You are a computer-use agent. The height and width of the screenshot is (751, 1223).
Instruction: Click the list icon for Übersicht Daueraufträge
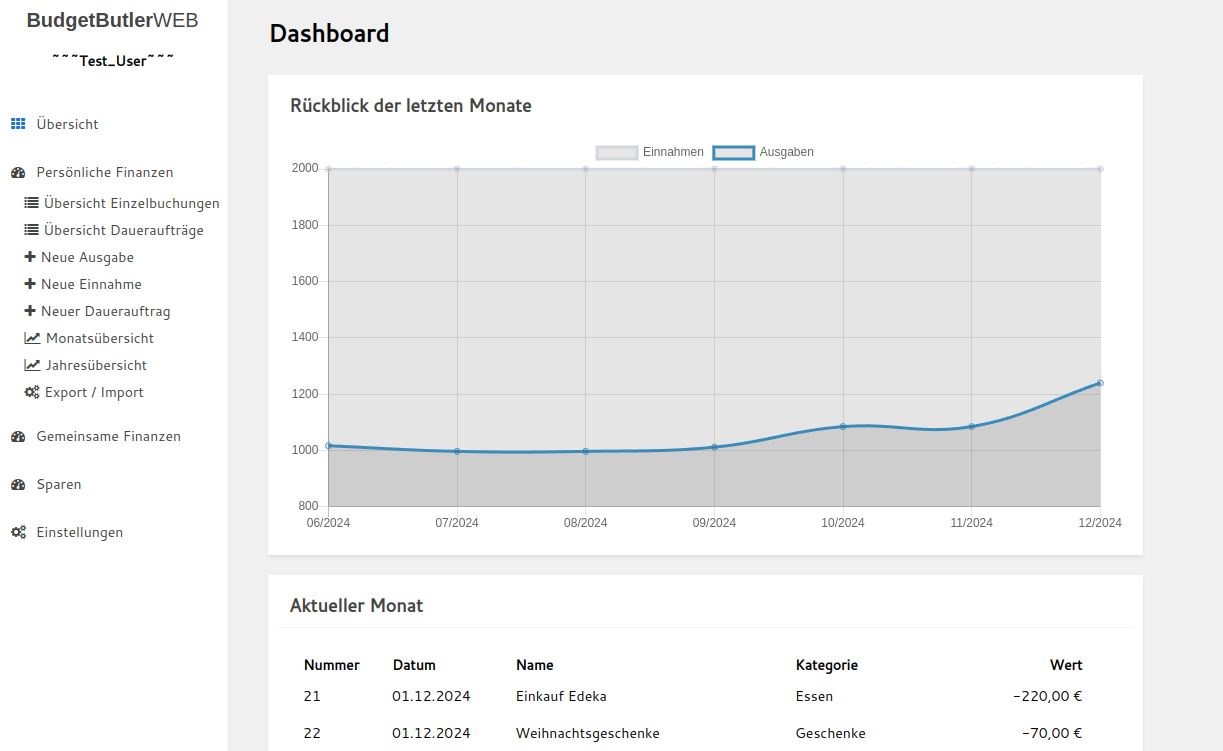point(31,229)
